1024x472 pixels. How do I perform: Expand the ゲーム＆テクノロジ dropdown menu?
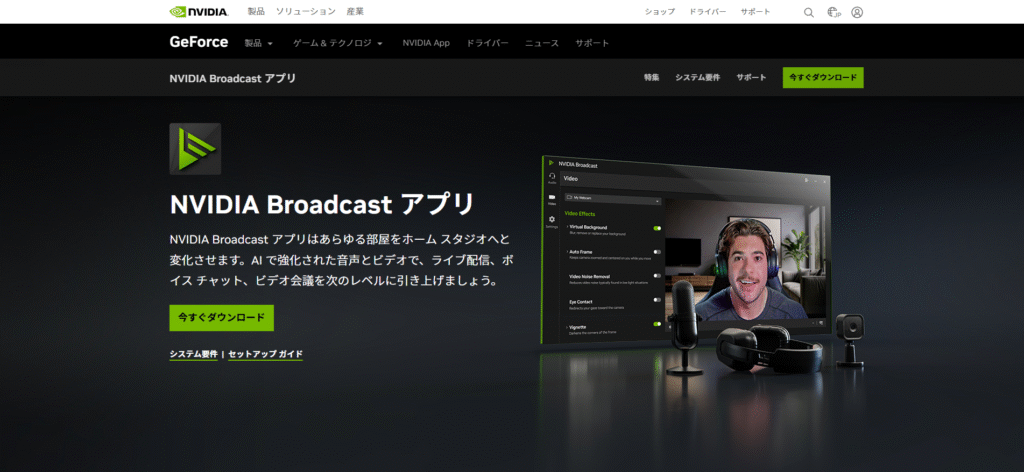coord(338,43)
